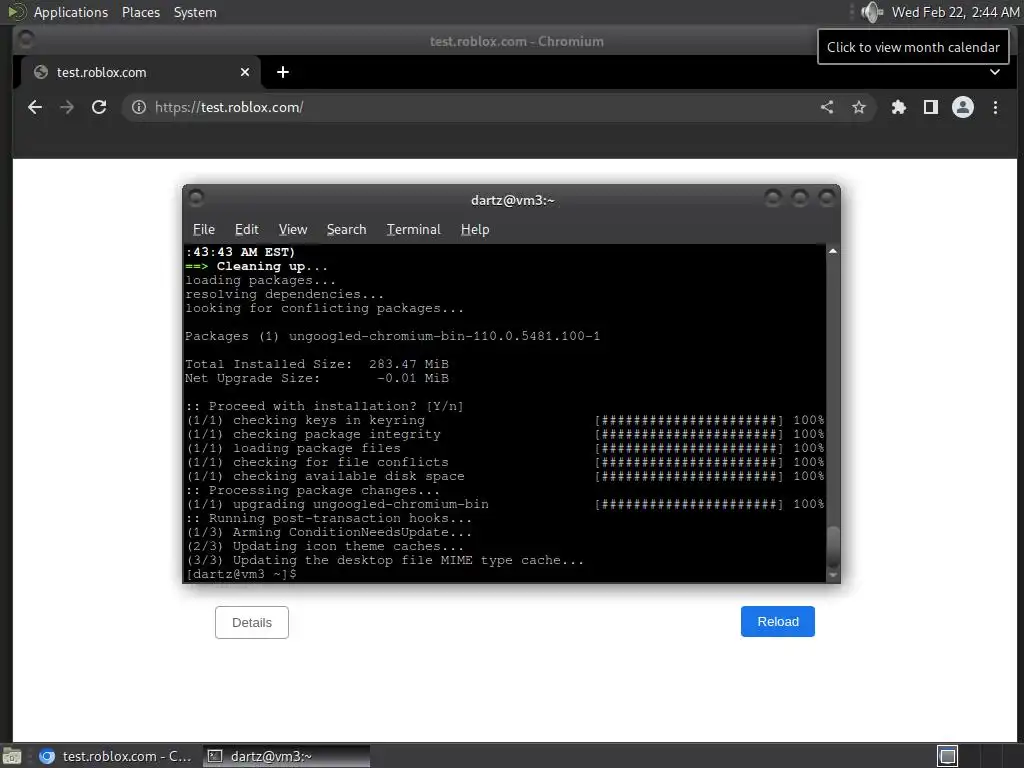Open the terminal Edit menu
The height and width of the screenshot is (768, 1024).
[246, 229]
